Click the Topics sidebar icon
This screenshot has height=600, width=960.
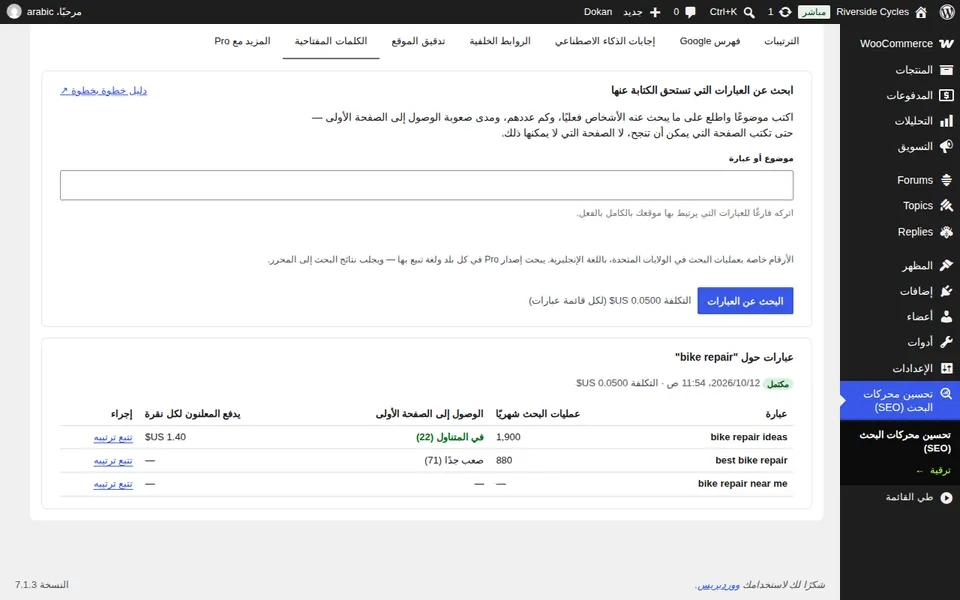point(947,206)
